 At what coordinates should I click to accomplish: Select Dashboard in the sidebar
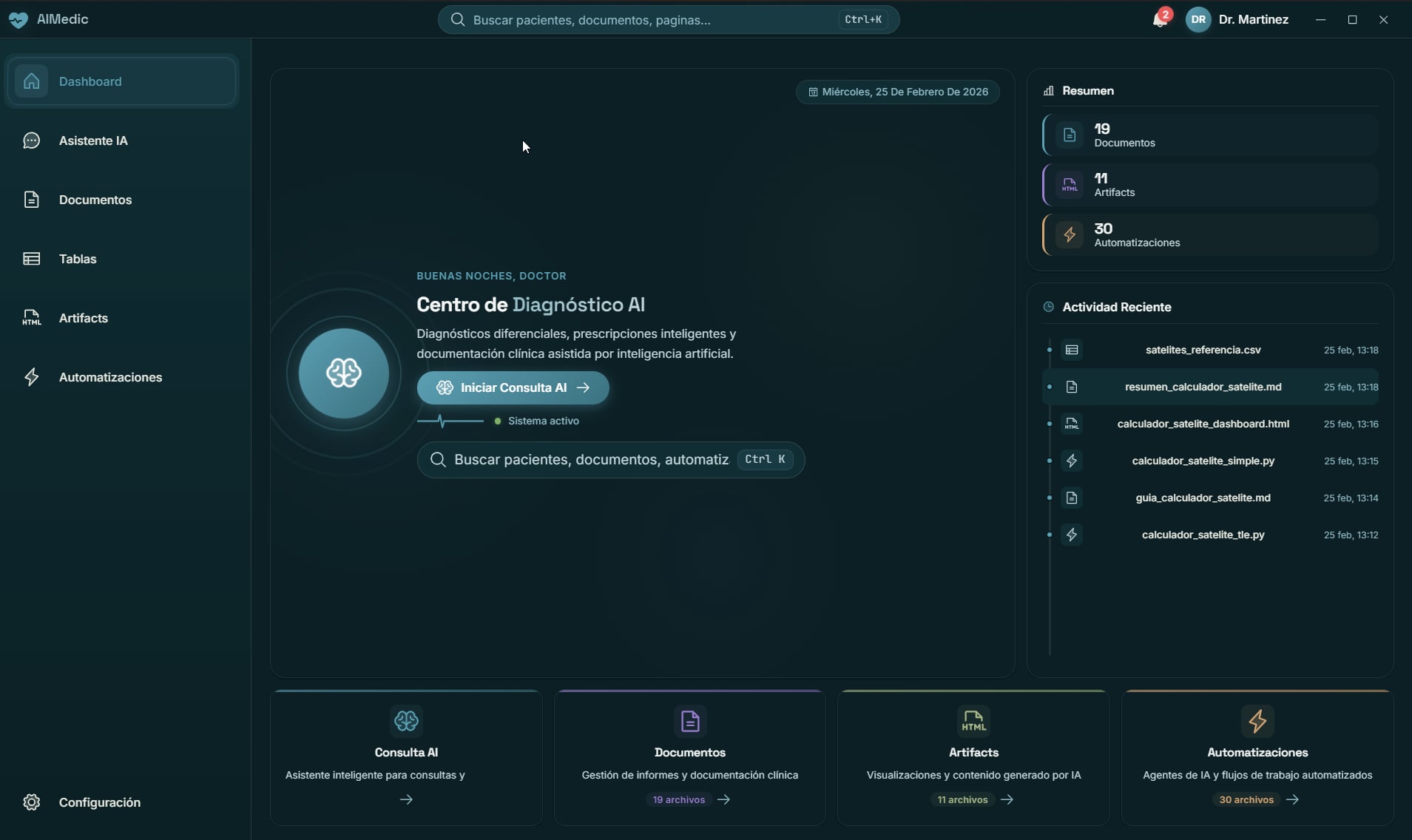pyautogui.click(x=121, y=81)
